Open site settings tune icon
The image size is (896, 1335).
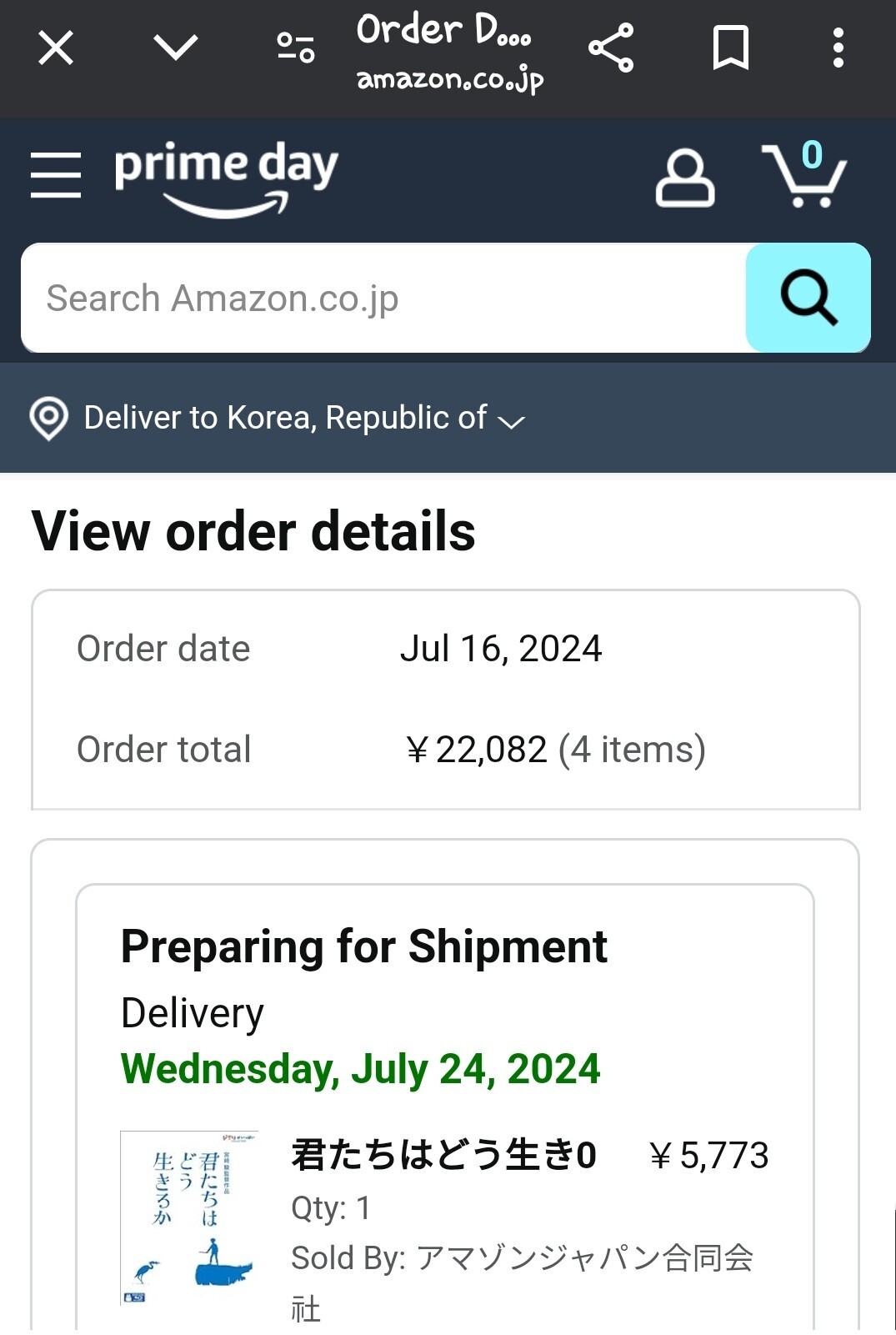coord(295,48)
